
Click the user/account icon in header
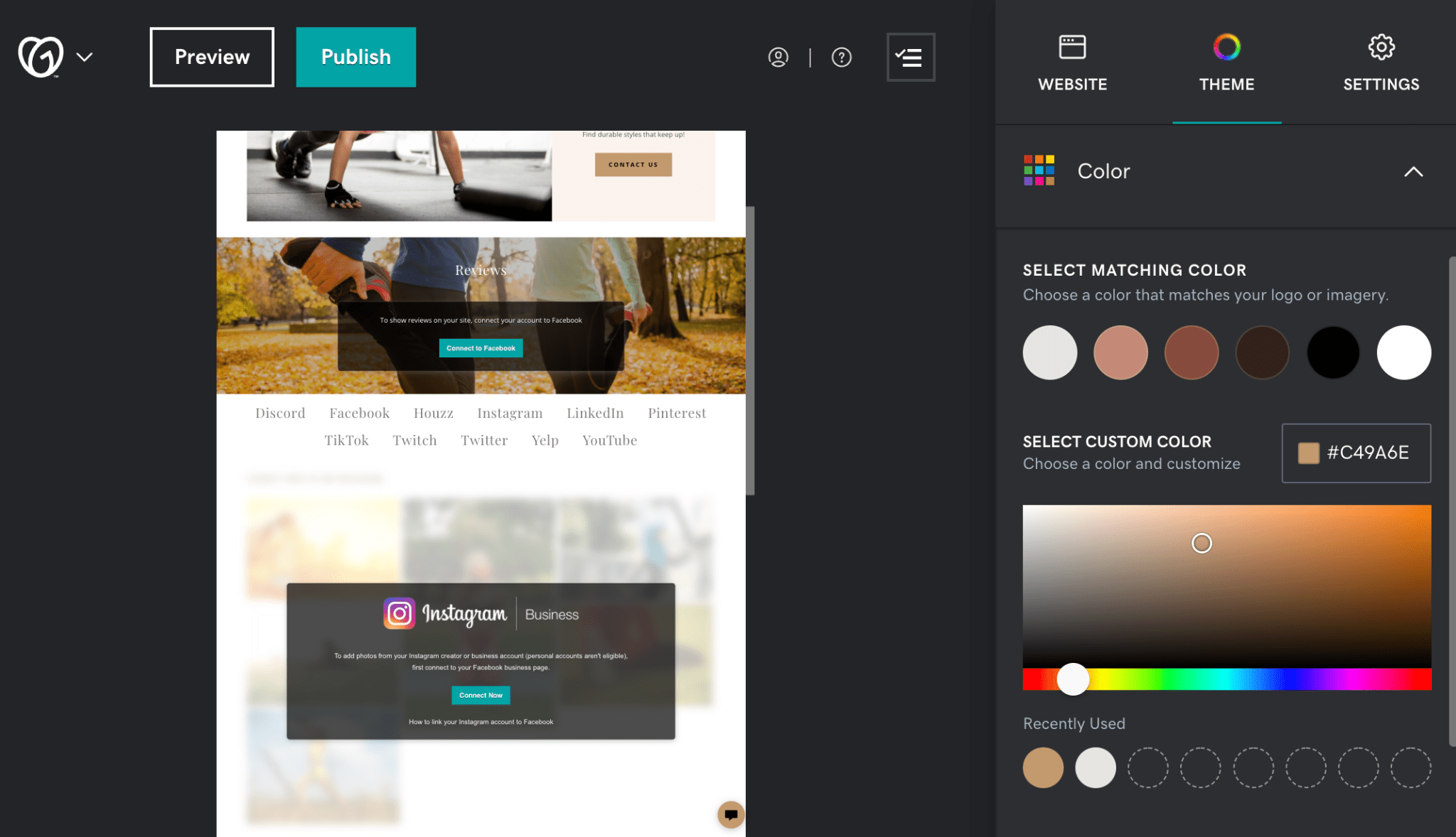click(x=779, y=57)
